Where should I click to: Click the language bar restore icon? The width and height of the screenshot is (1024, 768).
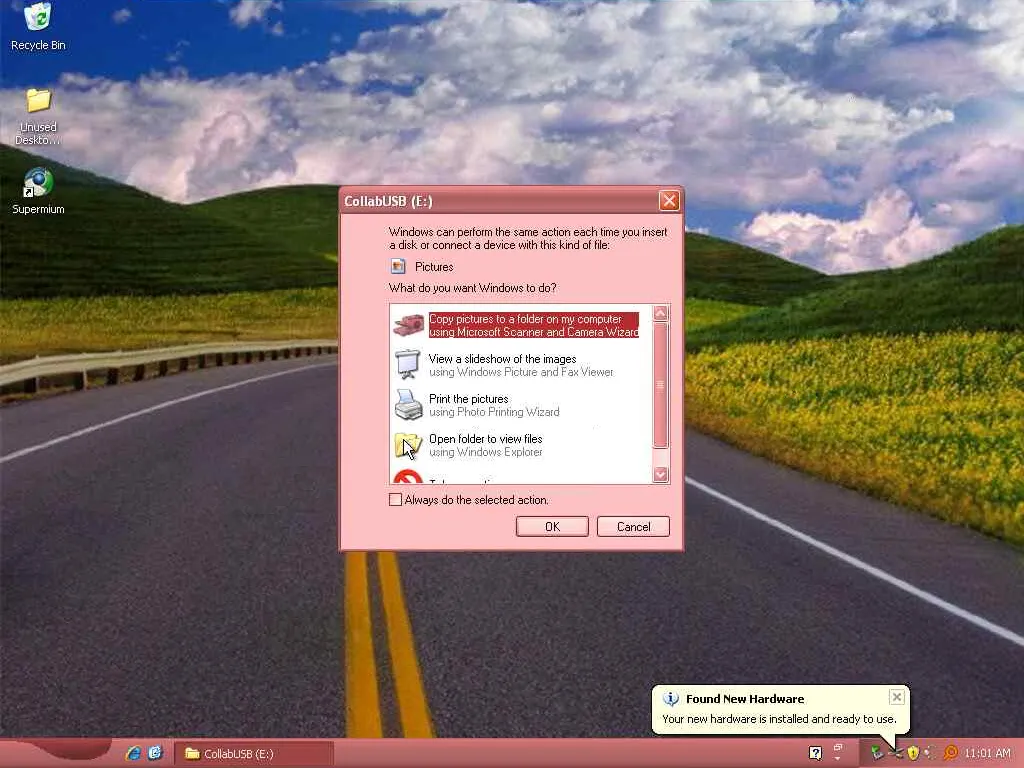click(838, 748)
